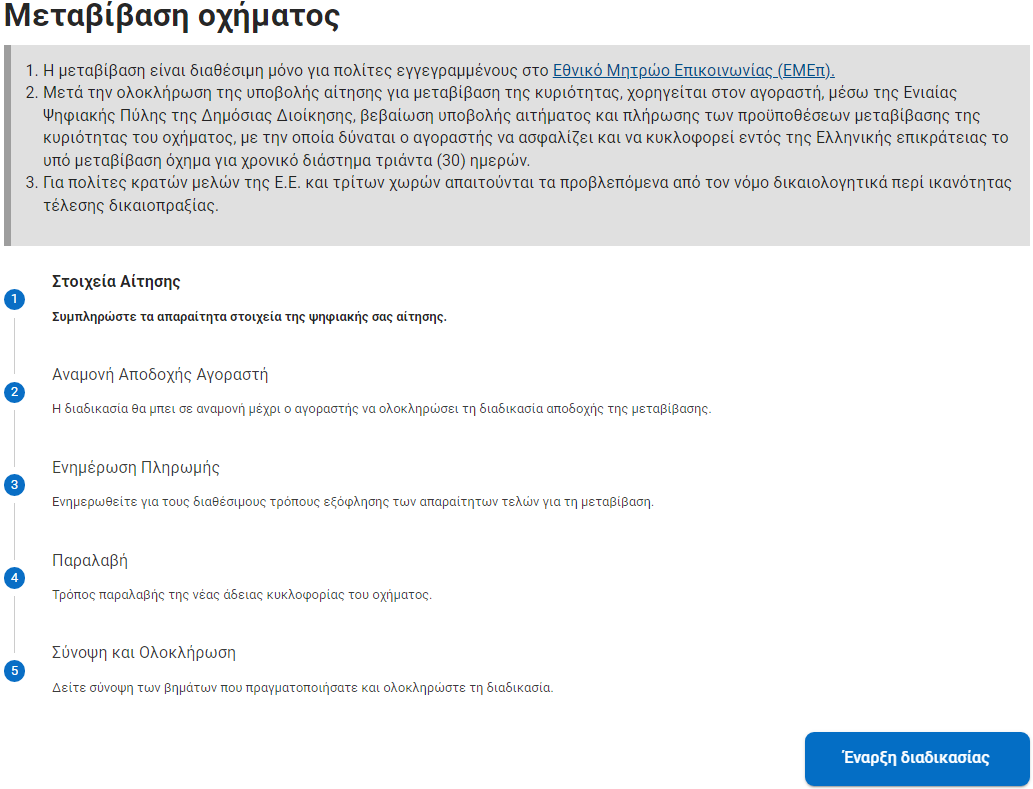Click the summary step description text

[302, 688]
